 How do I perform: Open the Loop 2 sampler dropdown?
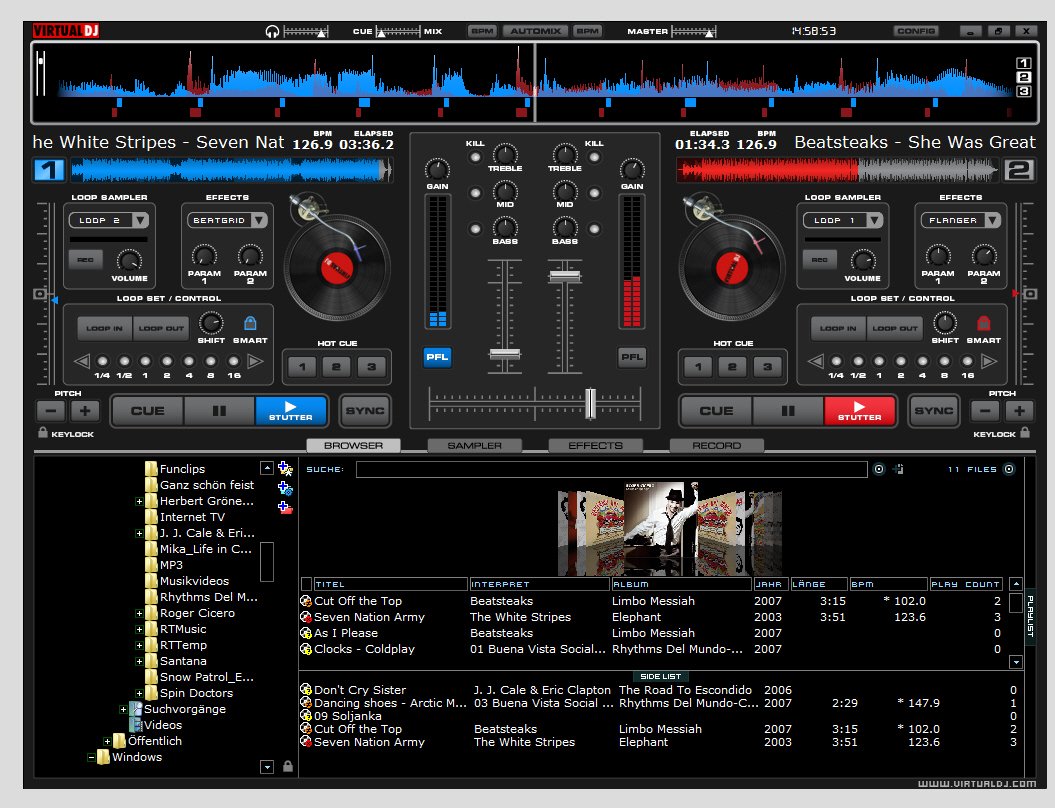141,220
